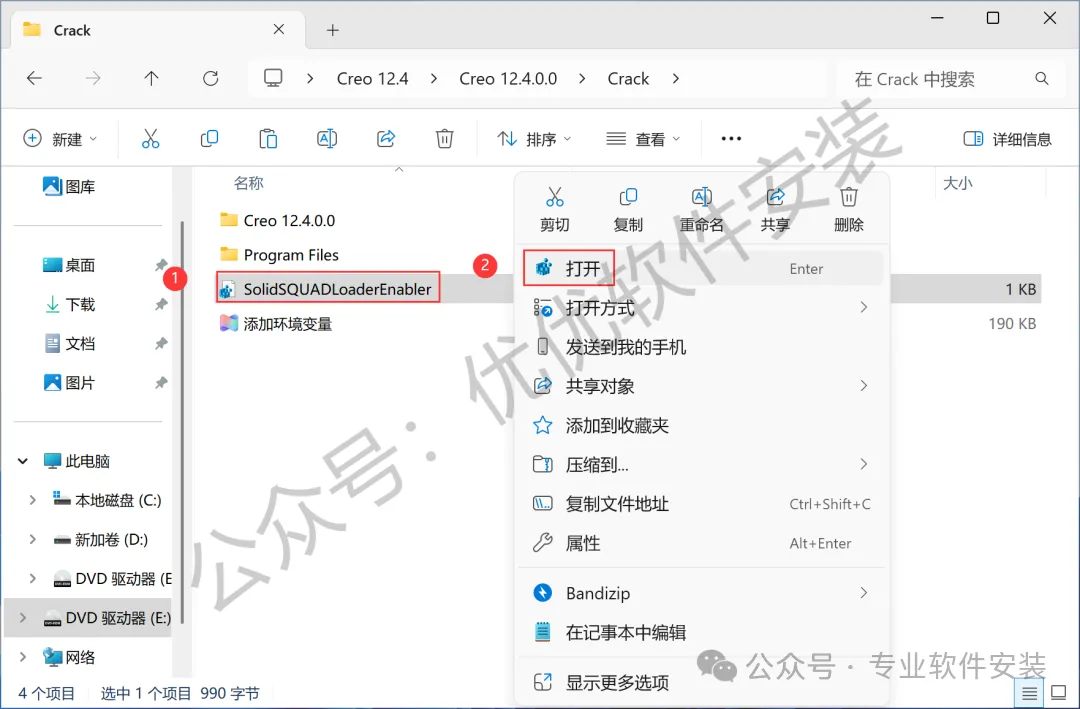Screen dimensions: 1080x709
Task: Expand 网络 tree node
Action: [23, 657]
